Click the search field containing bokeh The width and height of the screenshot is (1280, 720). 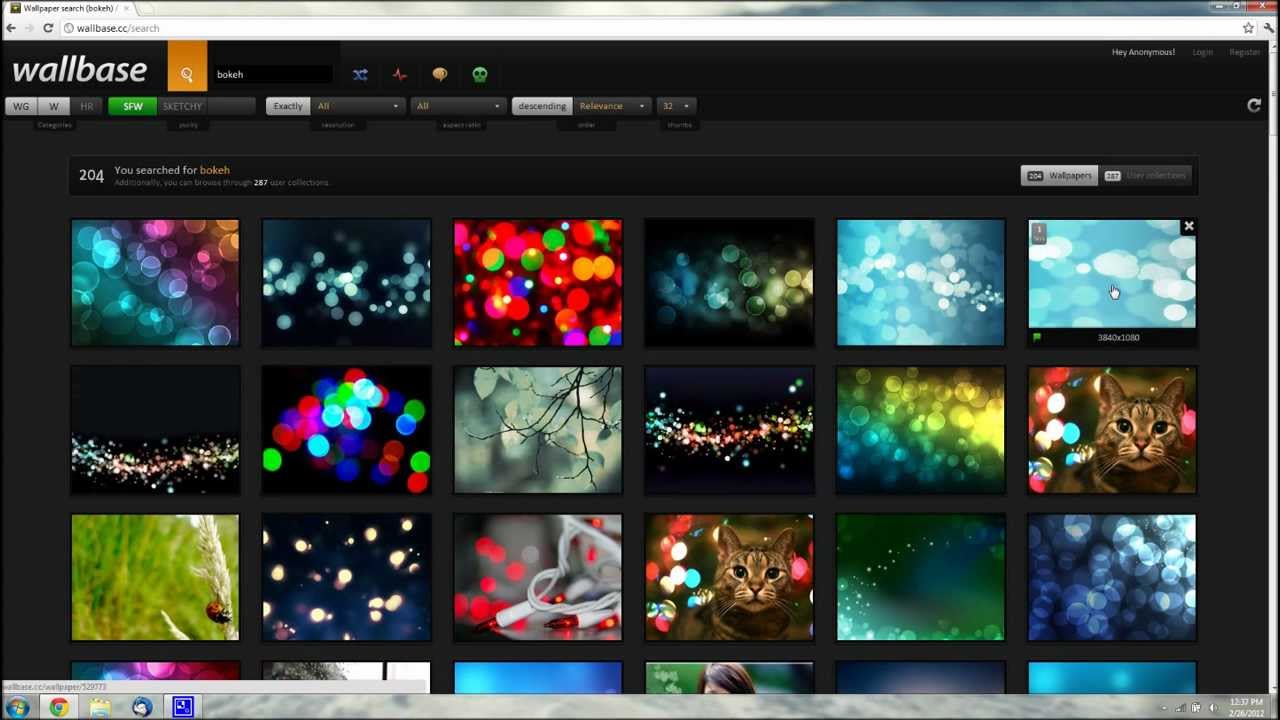tap(273, 74)
